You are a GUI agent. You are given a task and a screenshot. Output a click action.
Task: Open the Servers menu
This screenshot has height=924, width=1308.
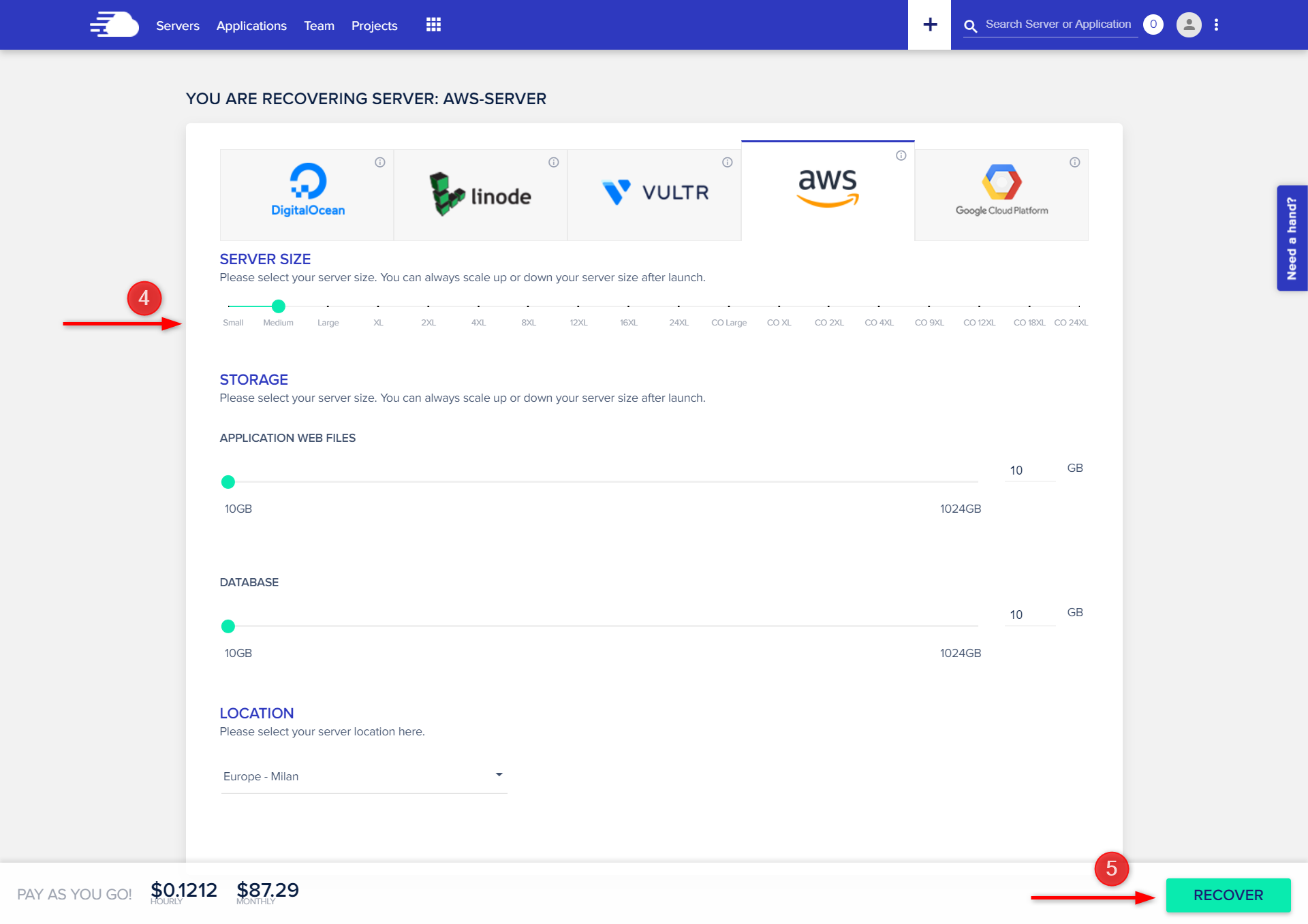(178, 26)
